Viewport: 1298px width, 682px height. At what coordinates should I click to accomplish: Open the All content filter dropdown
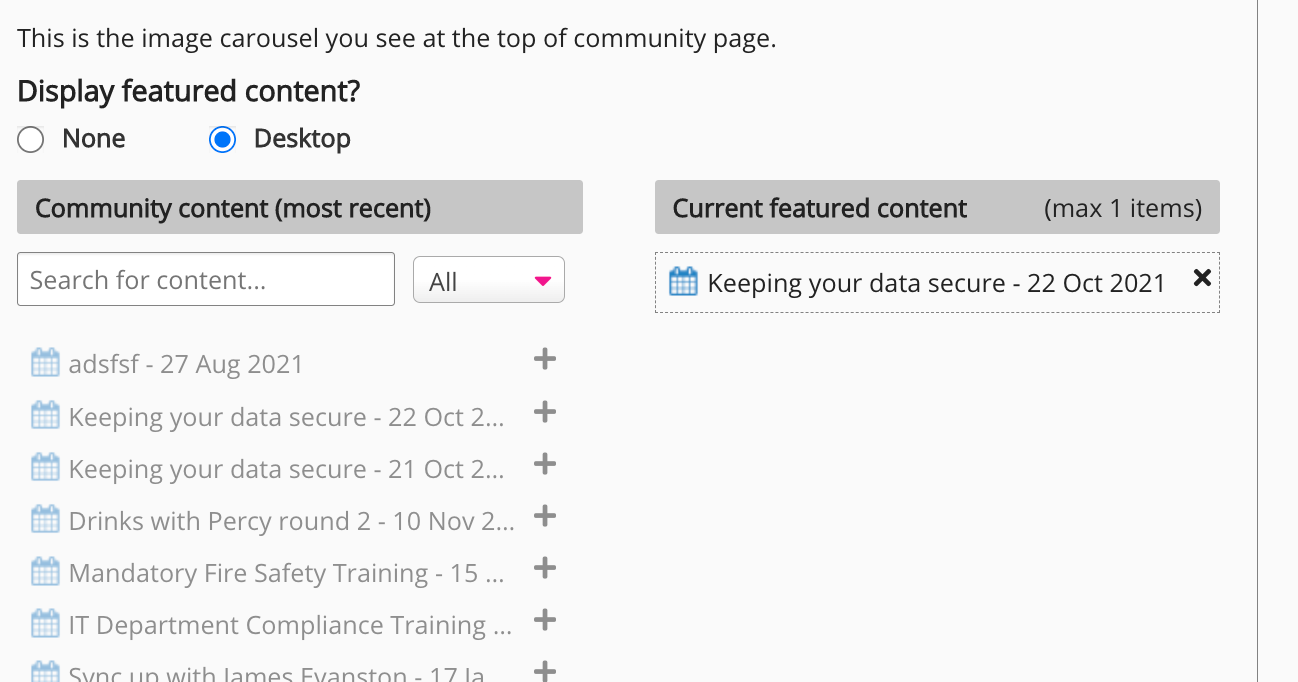tap(489, 281)
